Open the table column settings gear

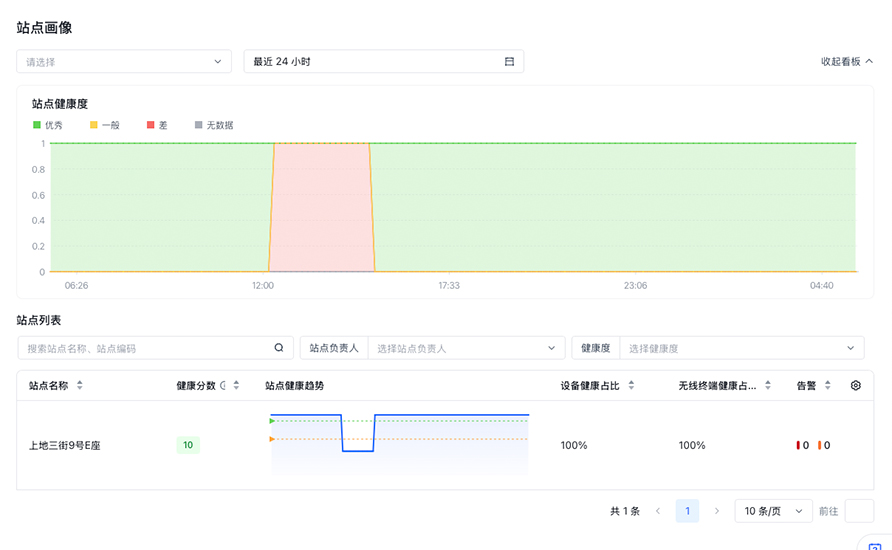tap(855, 385)
